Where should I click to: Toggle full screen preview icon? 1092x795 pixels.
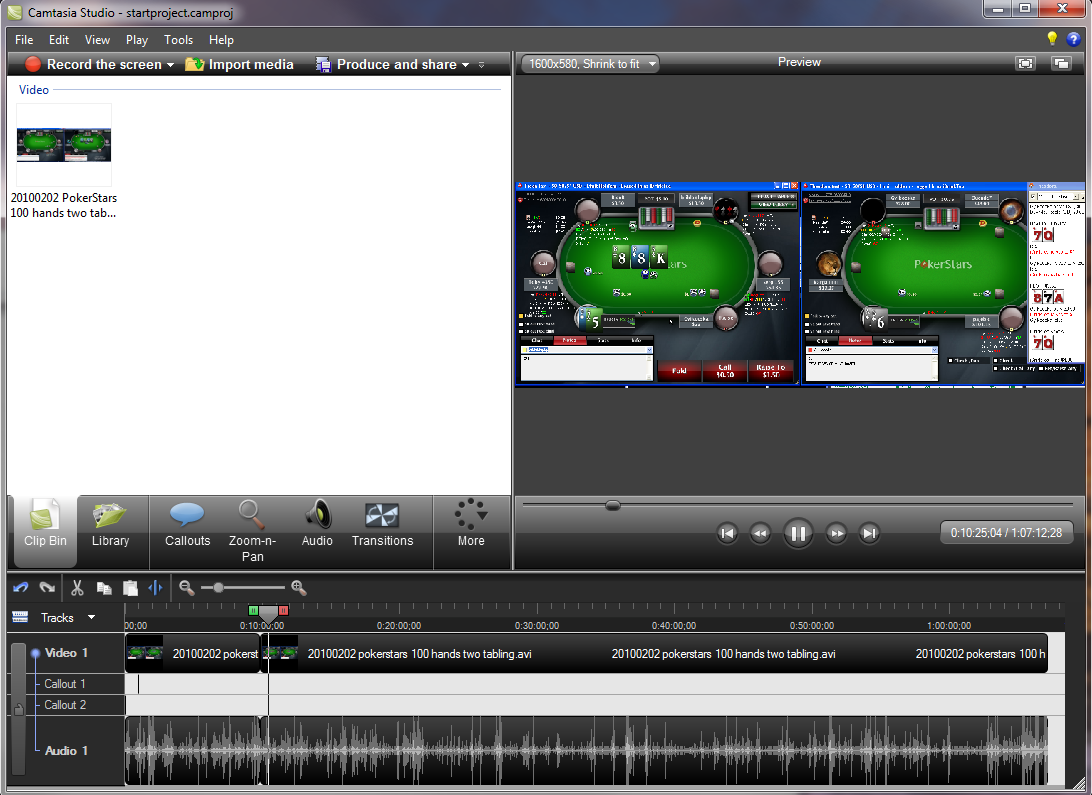click(x=1025, y=63)
